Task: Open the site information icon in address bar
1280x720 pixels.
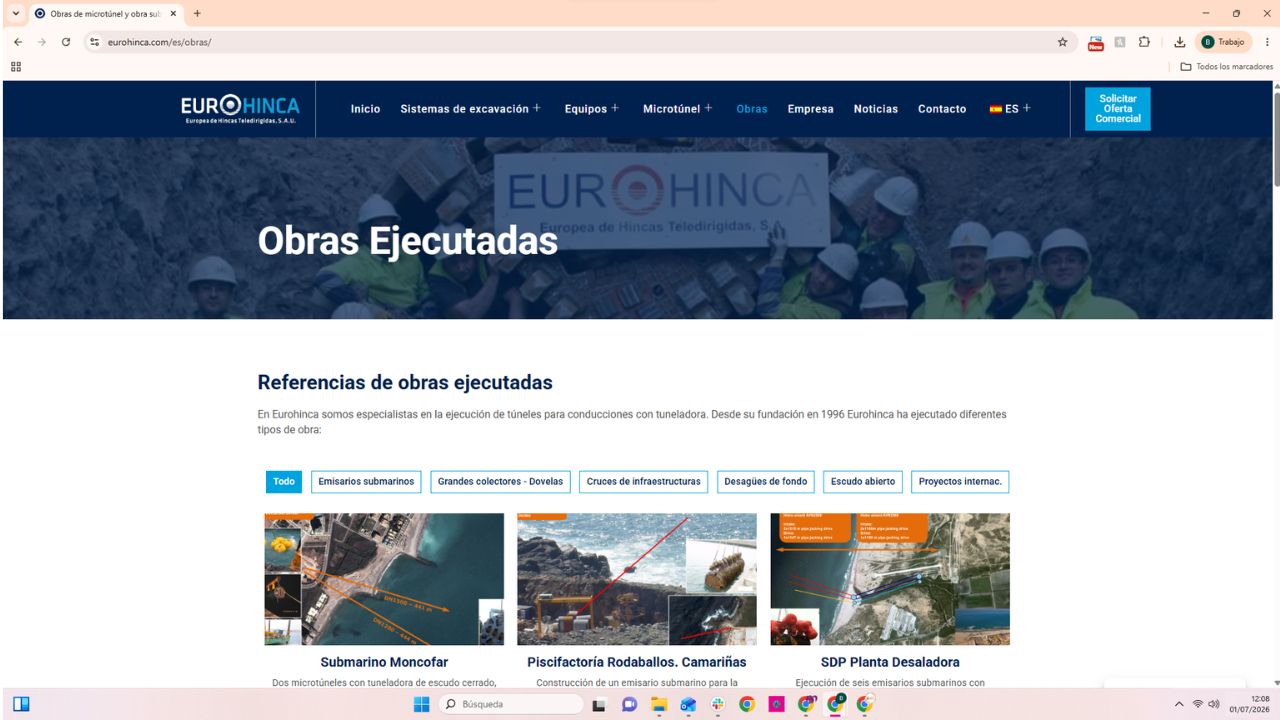Action: pyautogui.click(x=95, y=42)
